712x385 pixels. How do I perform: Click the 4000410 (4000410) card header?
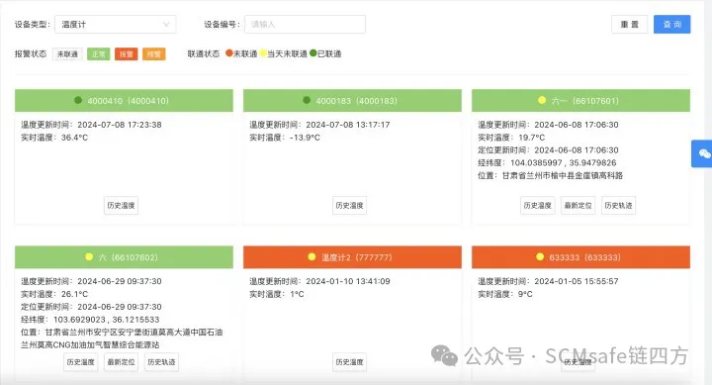click(124, 100)
